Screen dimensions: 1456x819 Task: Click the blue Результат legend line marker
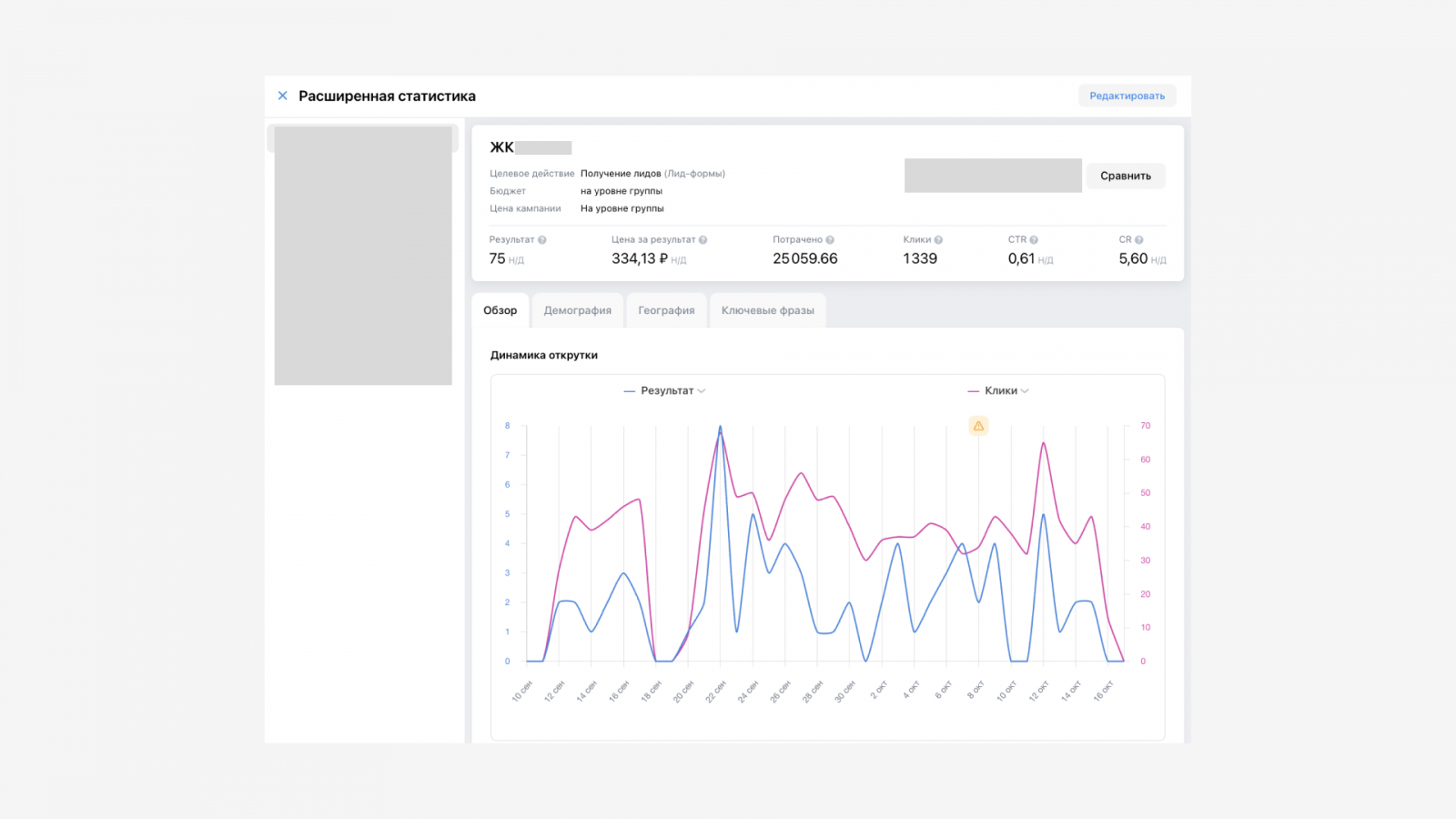[629, 391]
